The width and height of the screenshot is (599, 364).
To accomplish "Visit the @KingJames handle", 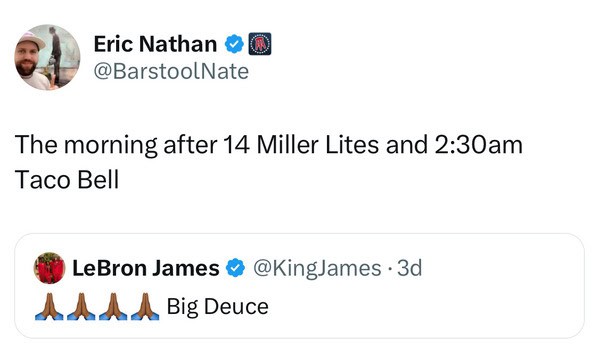I will 317,268.
